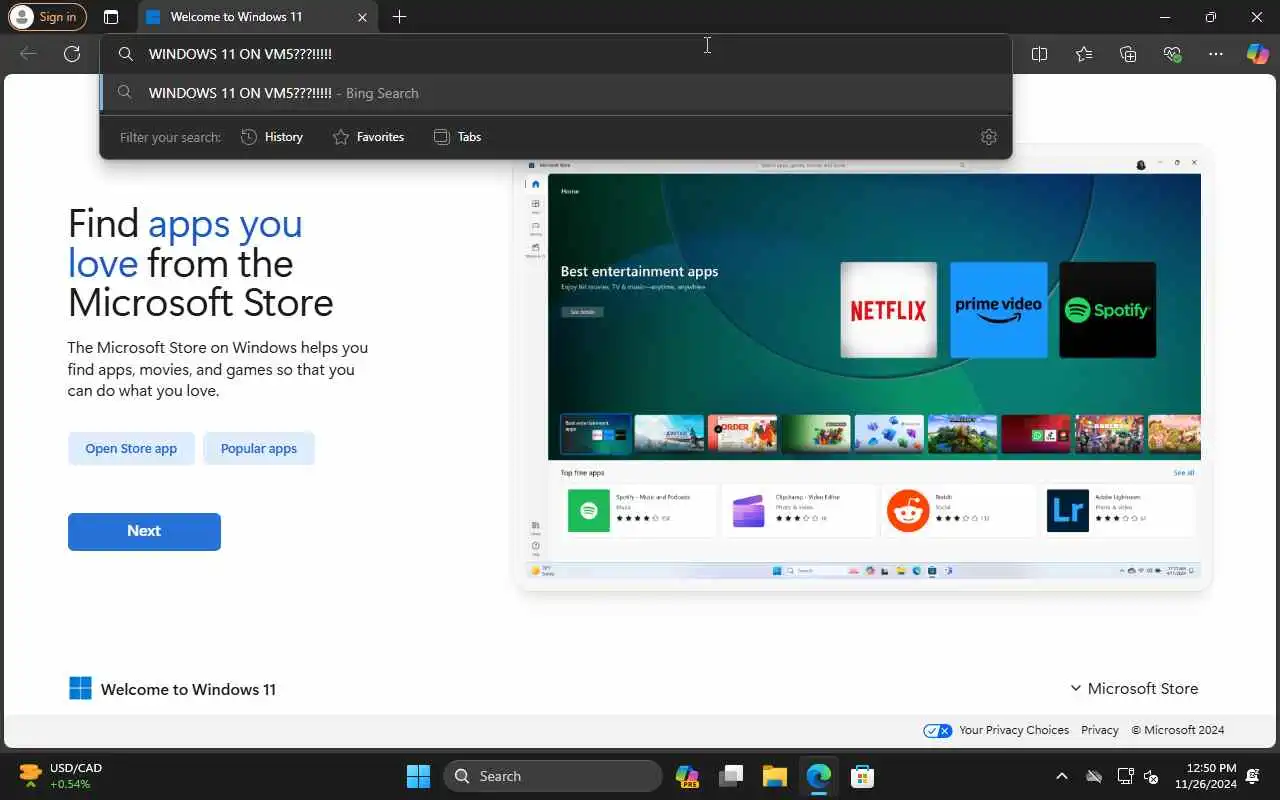Open Microsoft Store on taskbar
1280x800 pixels.
(x=862, y=776)
